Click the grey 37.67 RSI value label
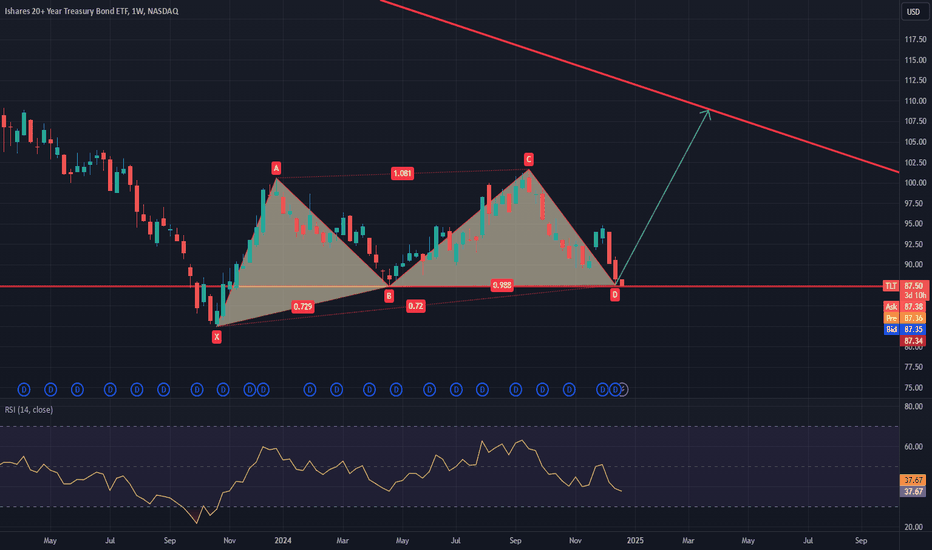 pos(914,492)
